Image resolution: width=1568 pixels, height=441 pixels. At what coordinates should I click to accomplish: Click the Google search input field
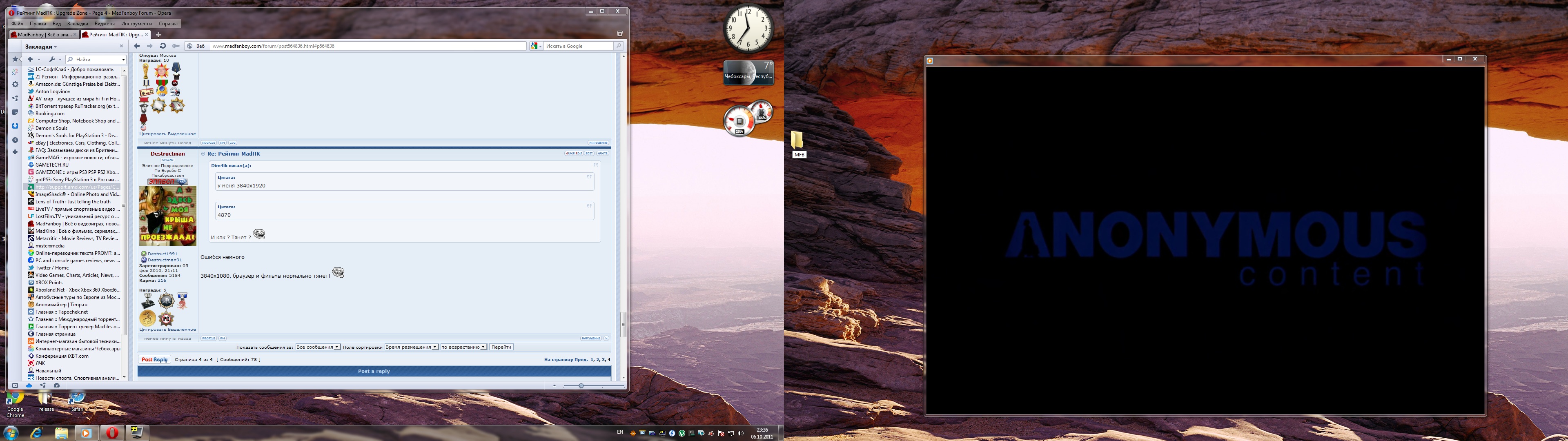(578, 46)
